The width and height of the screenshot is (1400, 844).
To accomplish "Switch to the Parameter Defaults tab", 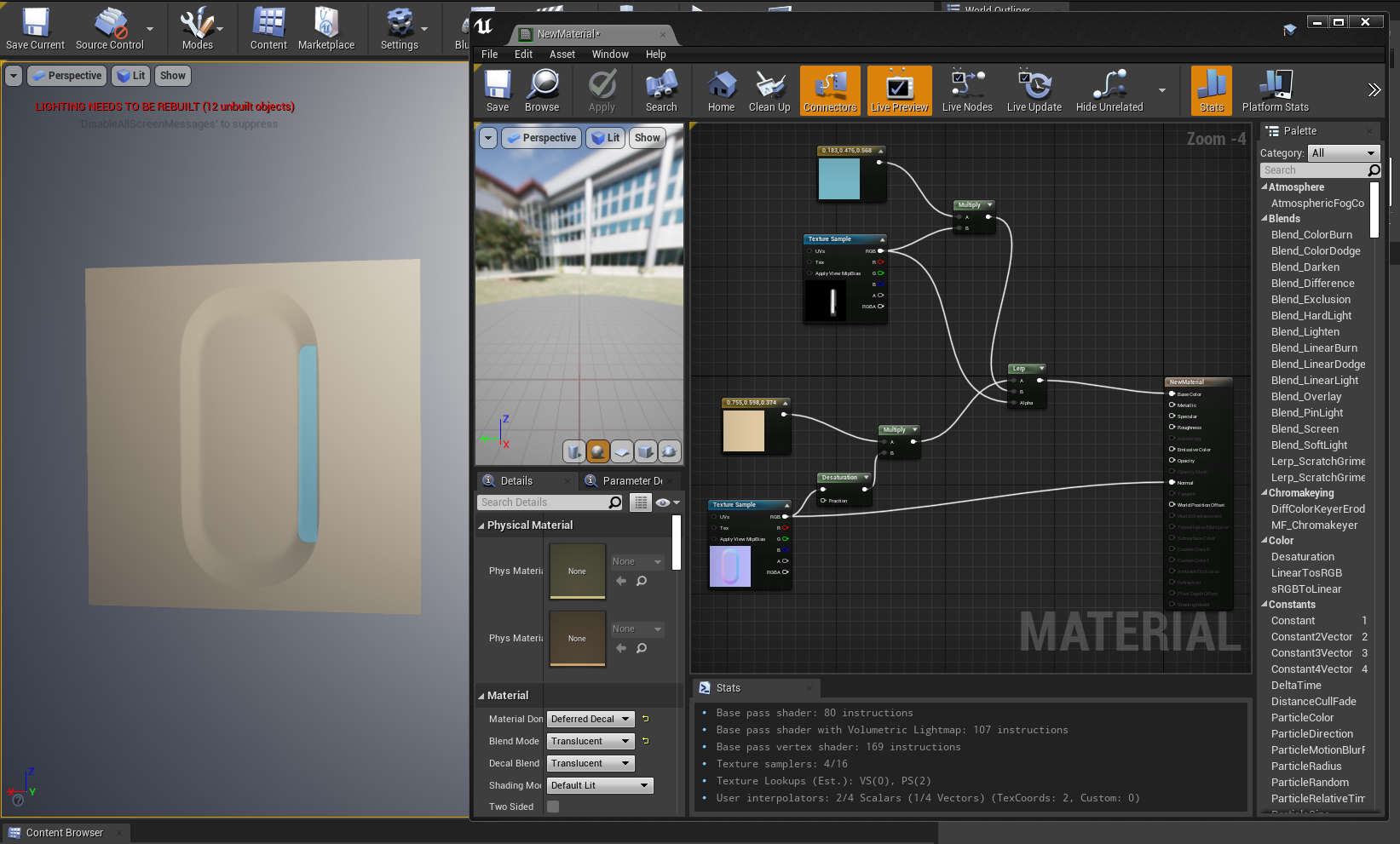I will [x=631, y=481].
